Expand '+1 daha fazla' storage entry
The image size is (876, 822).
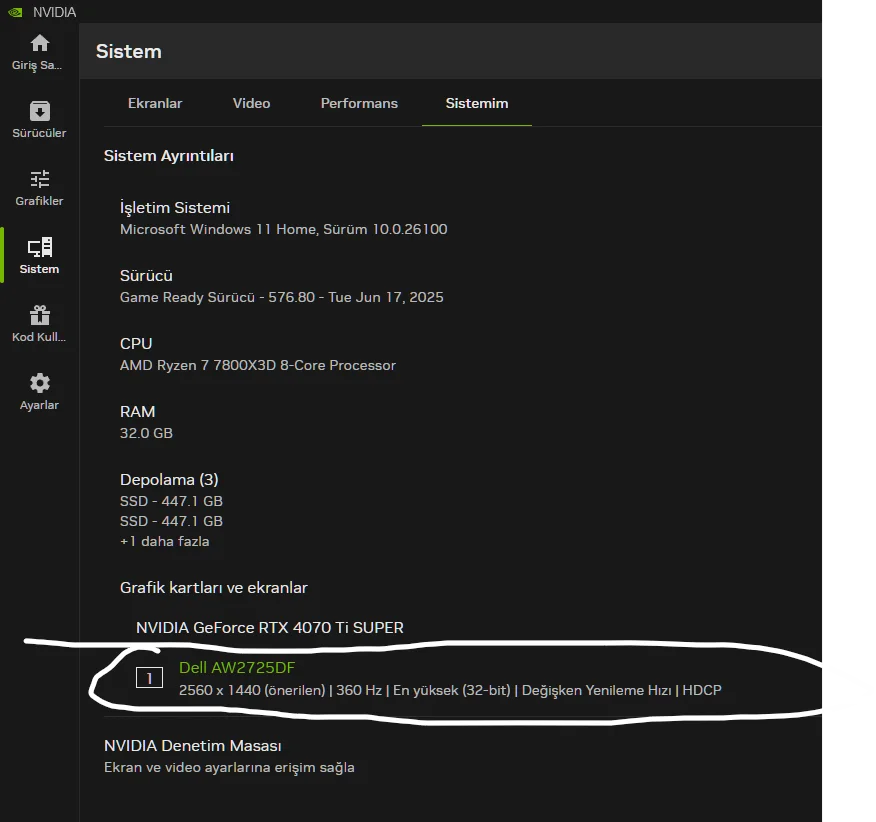tap(164, 541)
